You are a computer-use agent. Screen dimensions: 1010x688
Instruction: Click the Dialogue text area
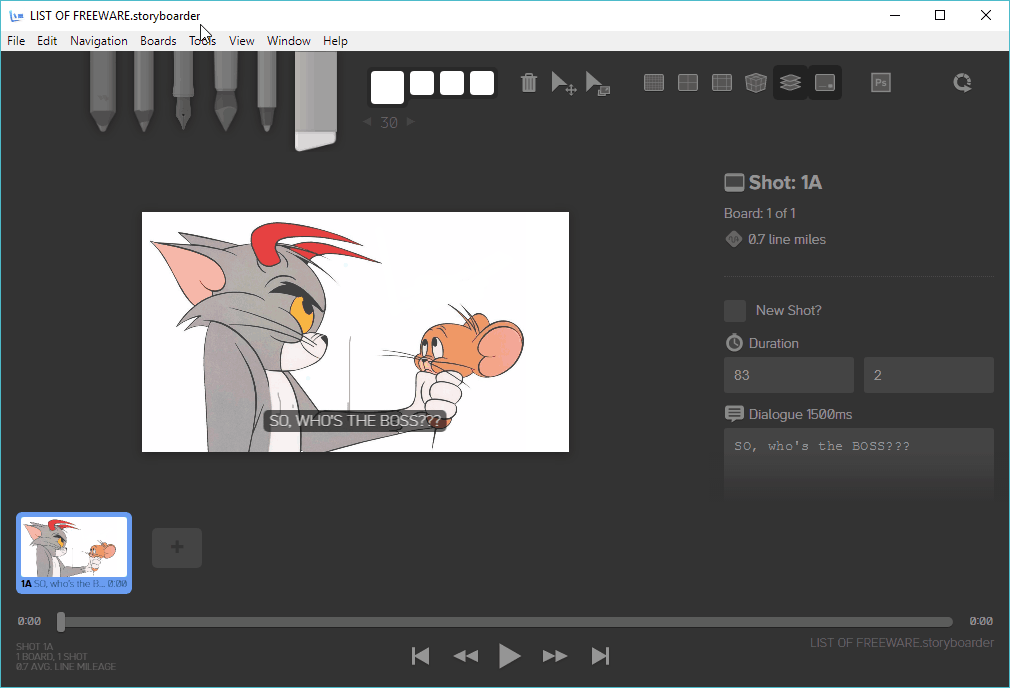tap(859, 464)
